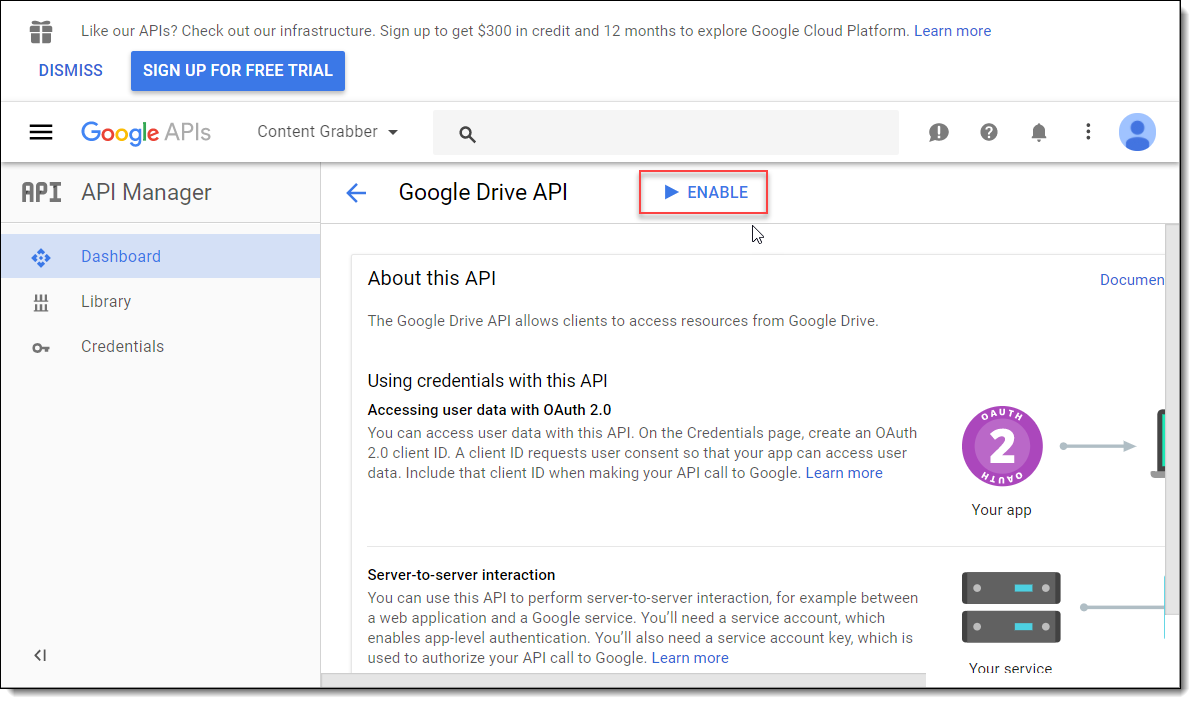Select Credentials in the sidebar
Image resolution: width=1196 pixels, height=704 pixels.
tap(161, 346)
